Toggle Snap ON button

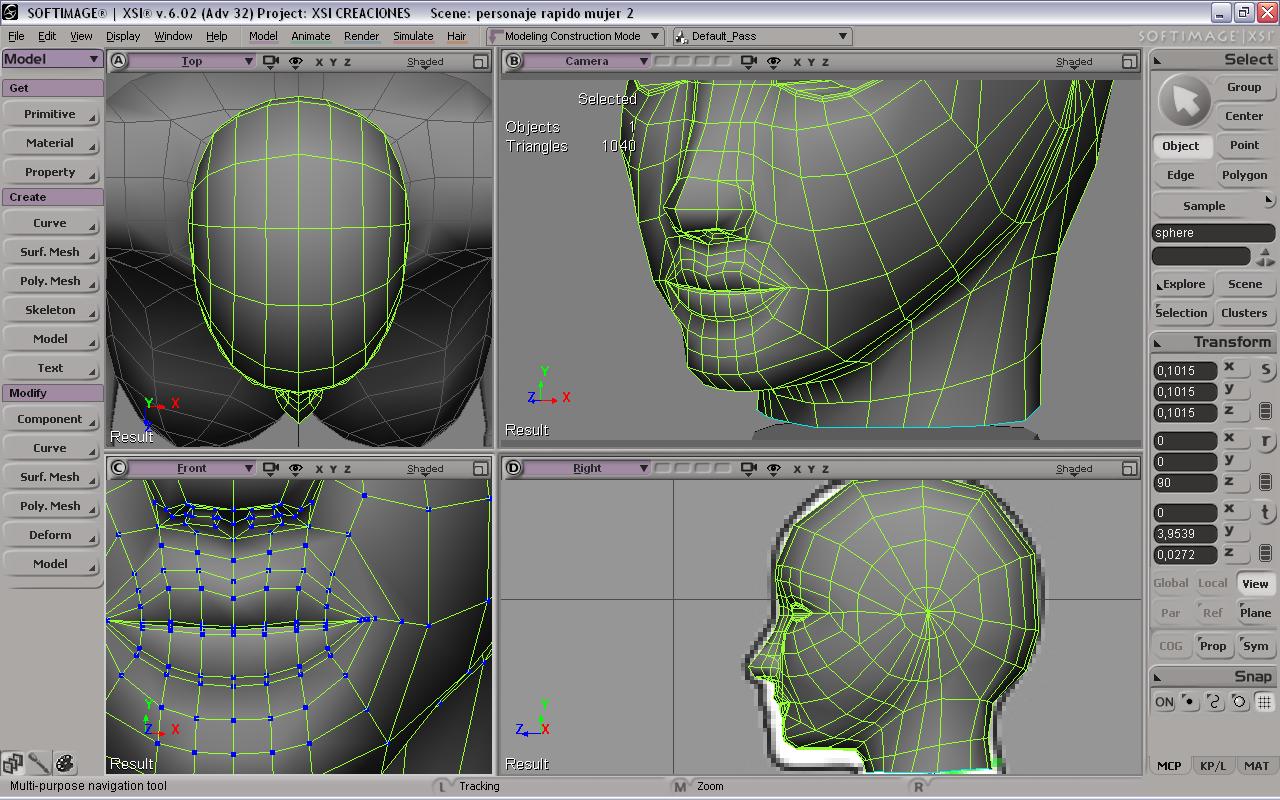click(x=1164, y=702)
